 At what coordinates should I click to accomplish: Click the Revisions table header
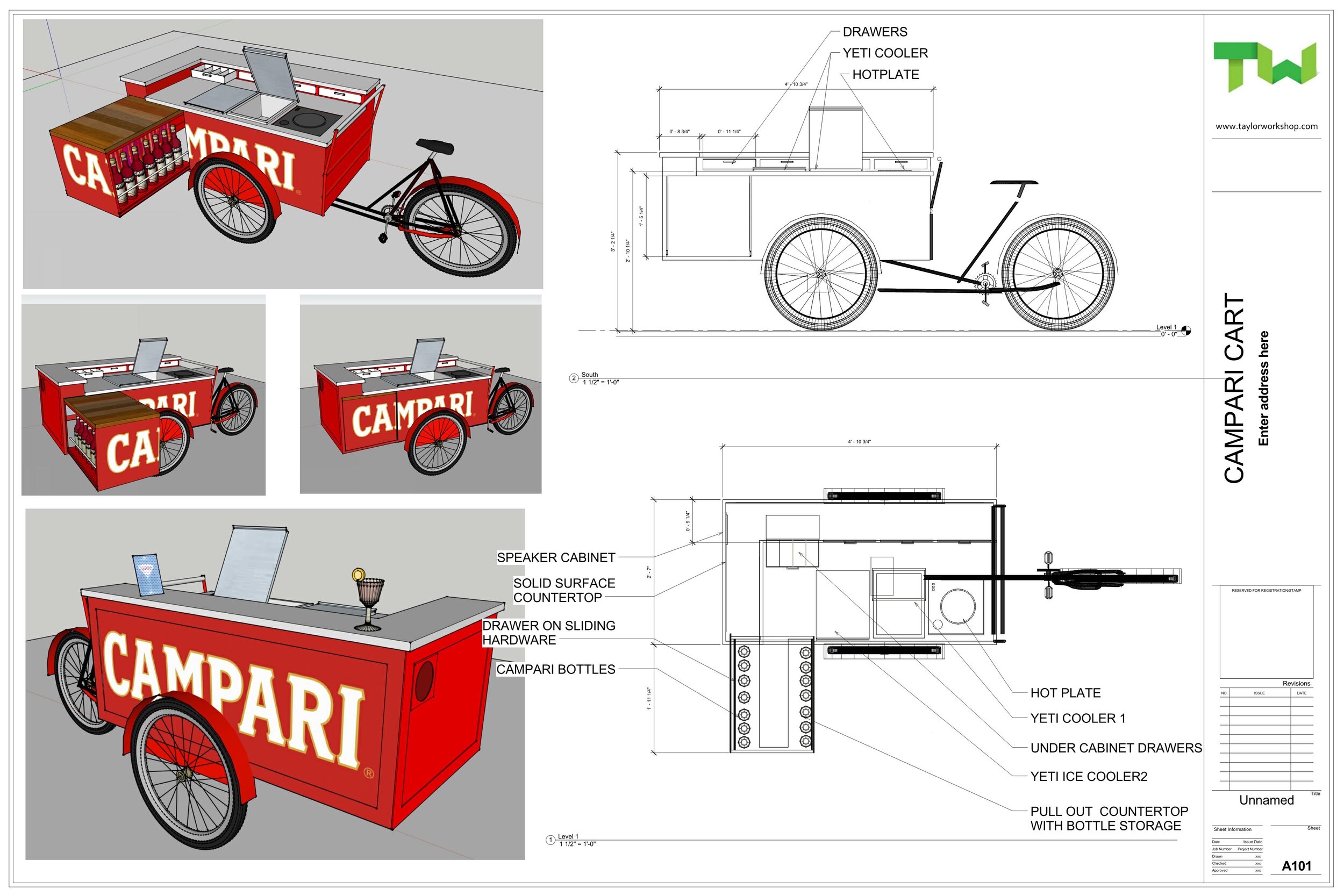coord(1296,684)
